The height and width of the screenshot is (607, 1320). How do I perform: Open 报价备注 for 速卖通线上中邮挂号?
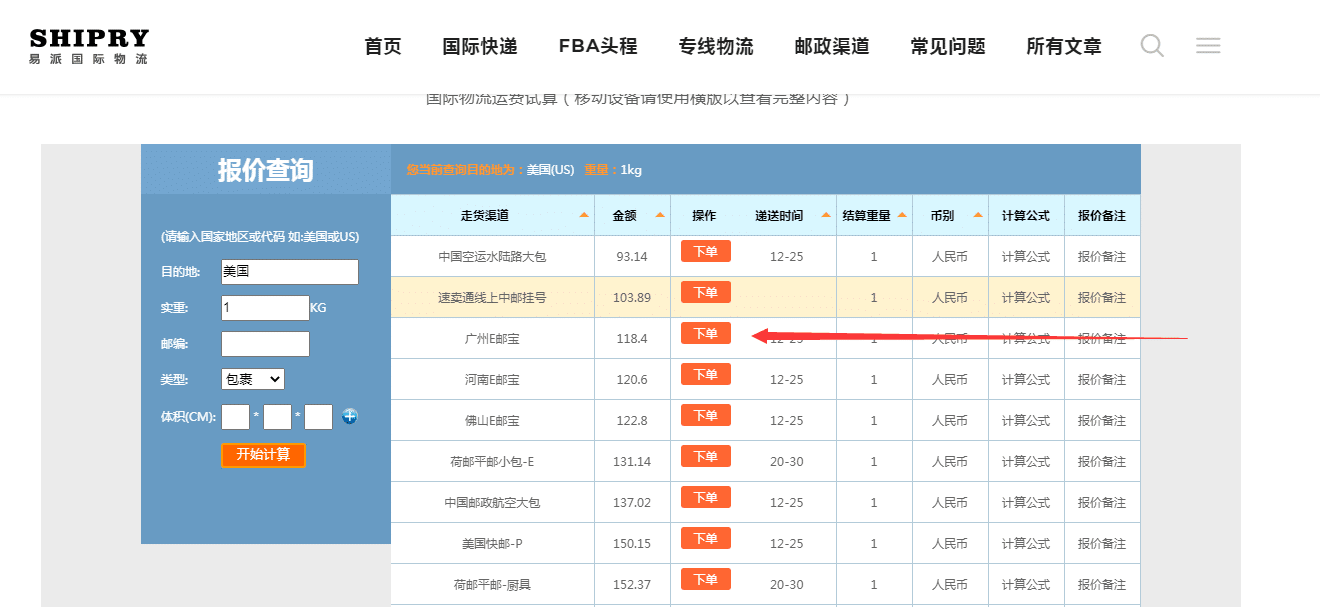[1102, 298]
